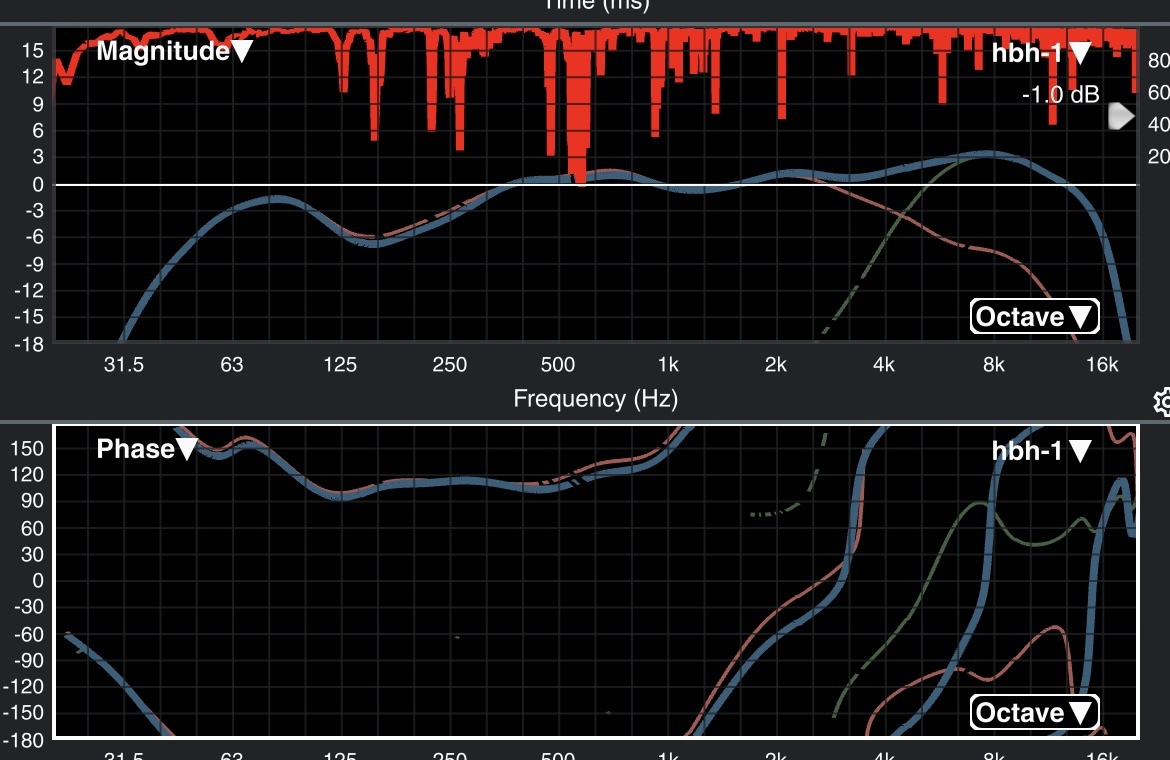This screenshot has width=1170, height=760.
Task: Open the Octave smoothing dropdown in the phase graph
Action: coord(1034,712)
